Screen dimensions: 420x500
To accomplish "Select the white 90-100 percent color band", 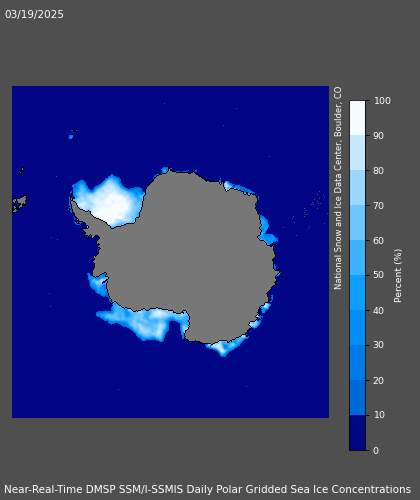I will pos(357,118).
